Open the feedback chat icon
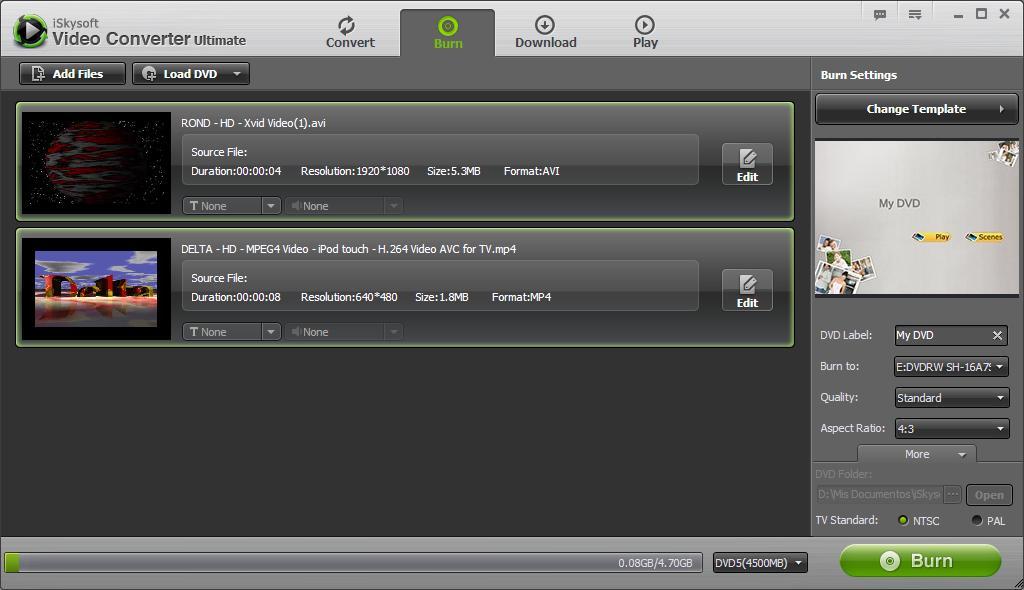The width and height of the screenshot is (1024, 590). pos(879,14)
